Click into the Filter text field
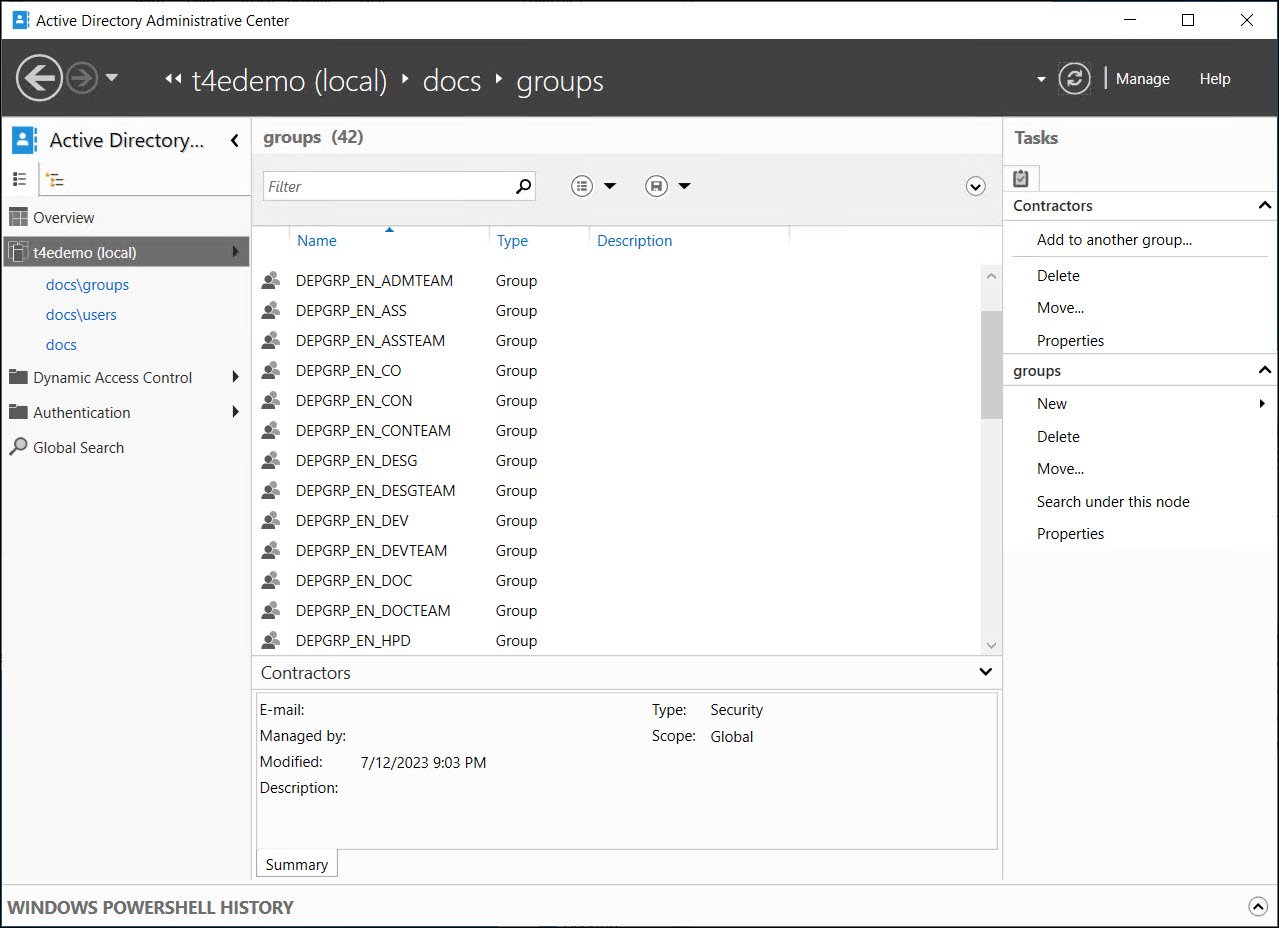This screenshot has width=1279, height=928. (x=388, y=186)
